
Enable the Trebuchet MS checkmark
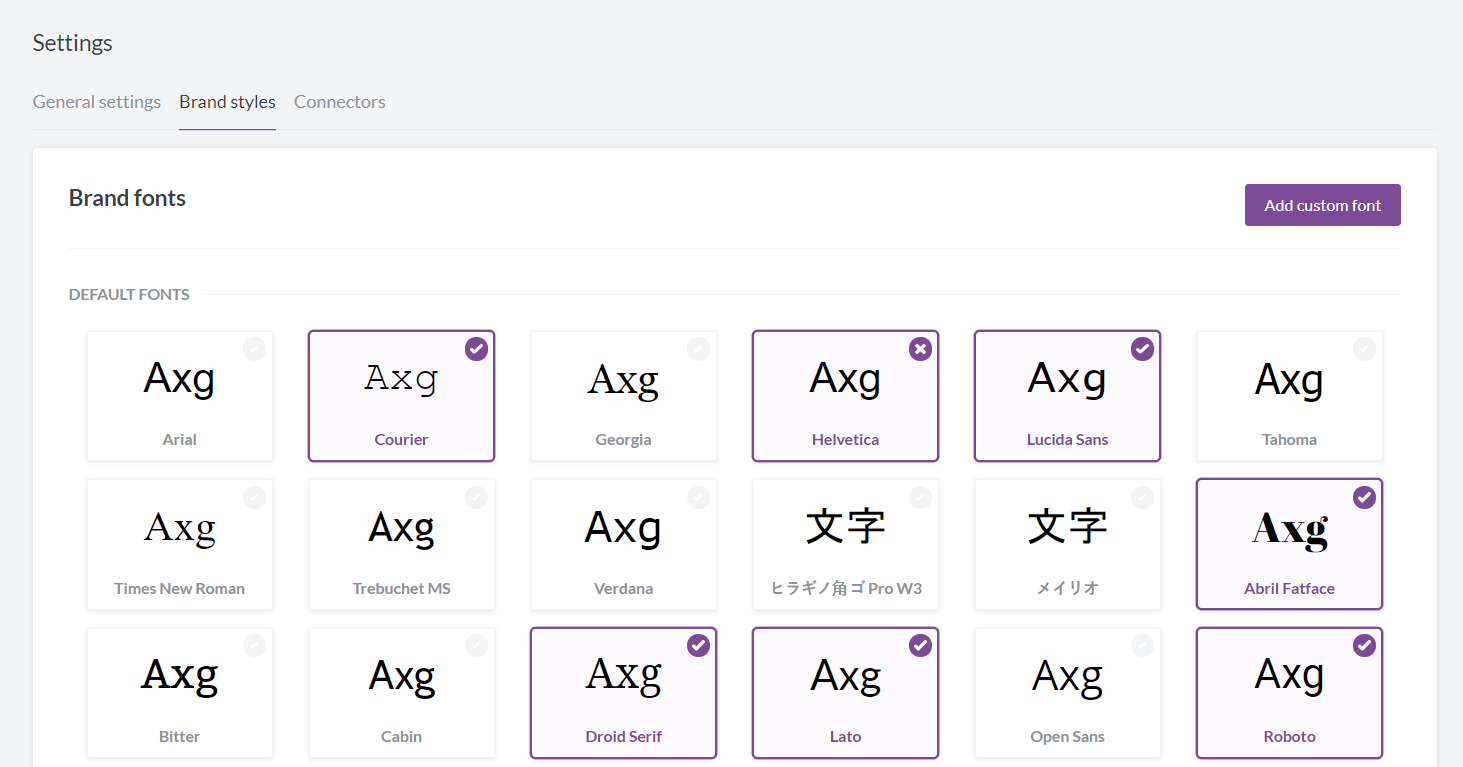477,497
